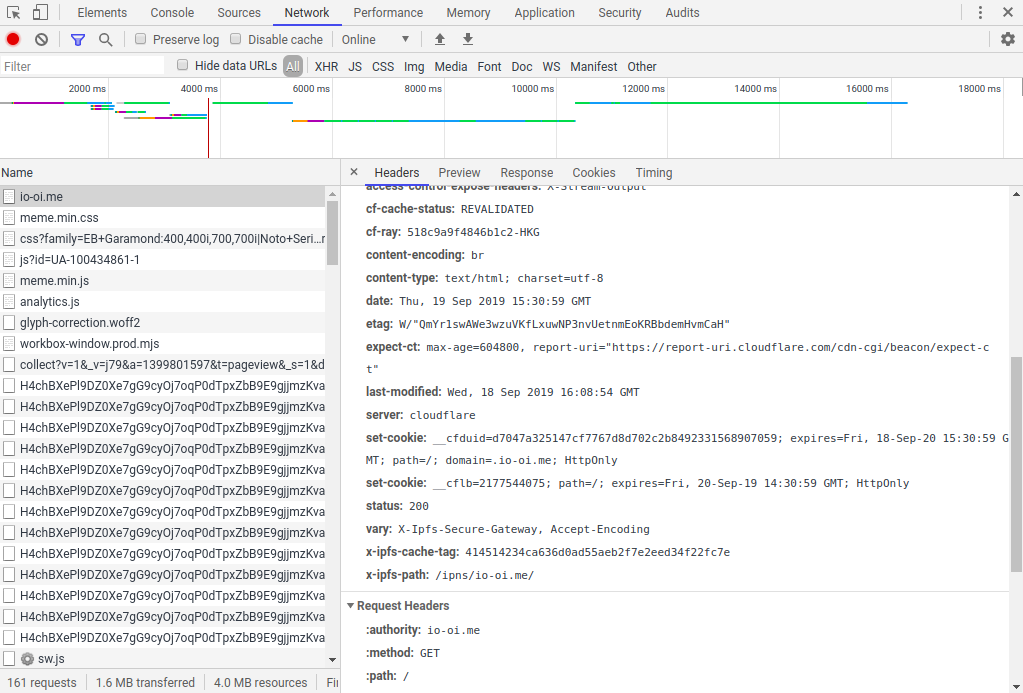Select the Headers detail tab

click(x=397, y=172)
